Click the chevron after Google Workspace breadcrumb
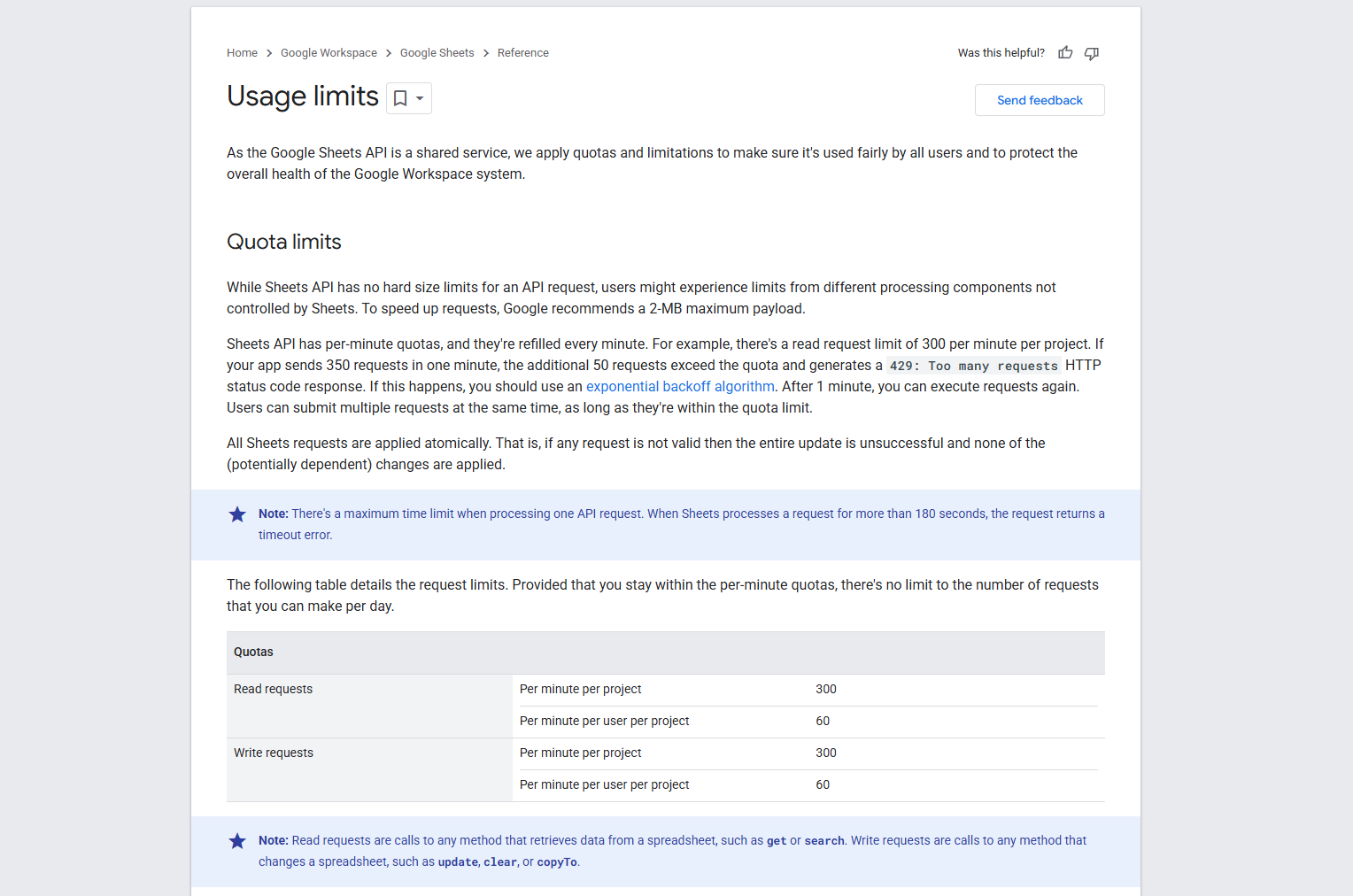The height and width of the screenshot is (896, 1353). [389, 53]
